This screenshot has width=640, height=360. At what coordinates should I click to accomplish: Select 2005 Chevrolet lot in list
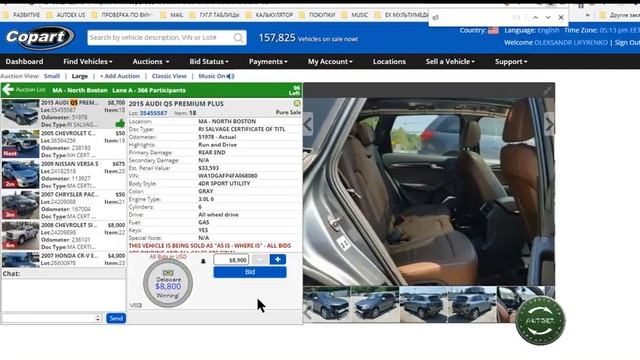click(x=63, y=144)
